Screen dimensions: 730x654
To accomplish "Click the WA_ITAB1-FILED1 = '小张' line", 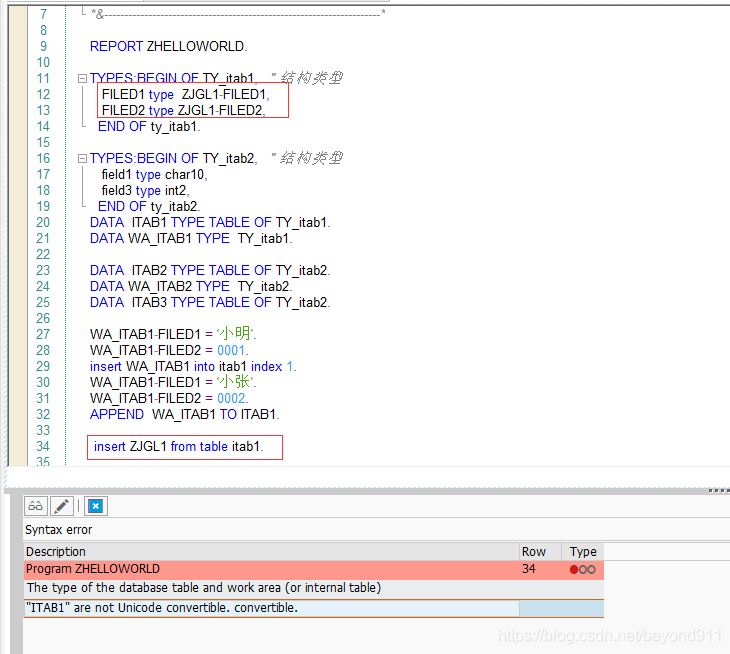I will [173, 382].
